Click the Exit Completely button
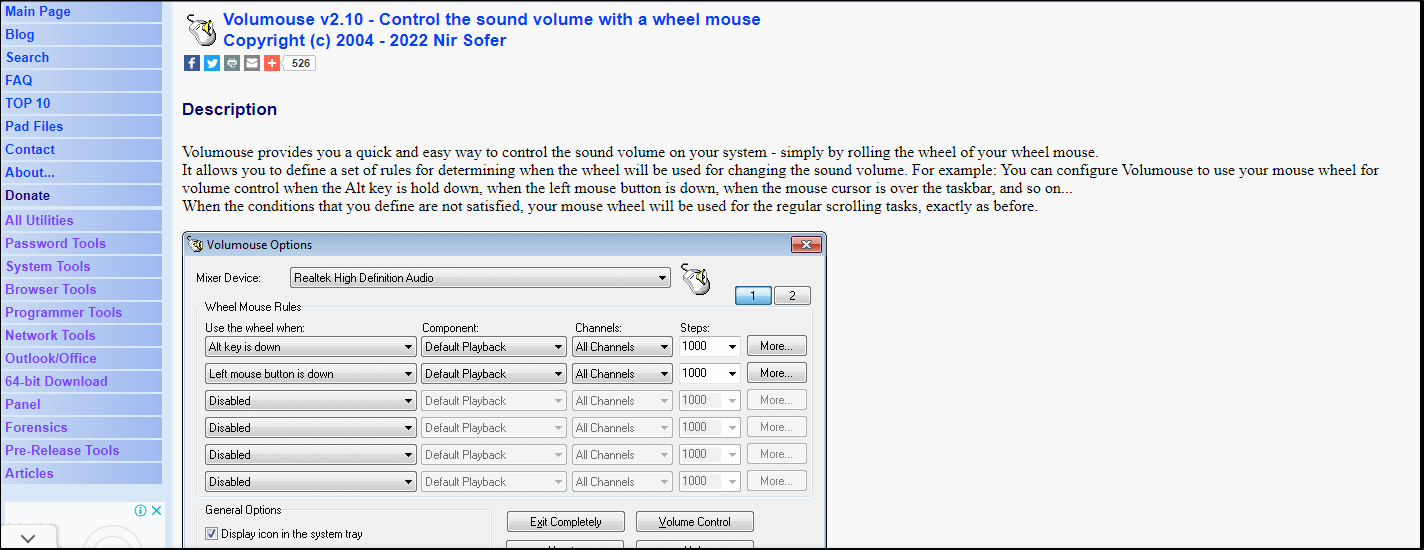 (x=566, y=522)
